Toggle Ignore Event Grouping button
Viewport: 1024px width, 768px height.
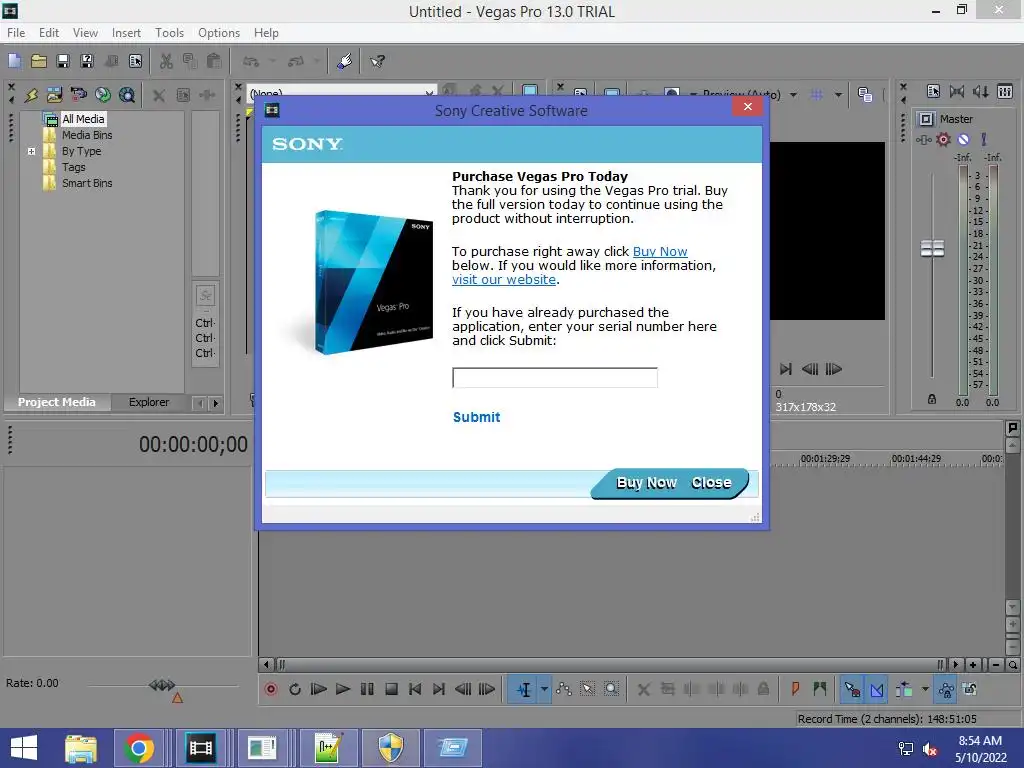970,689
